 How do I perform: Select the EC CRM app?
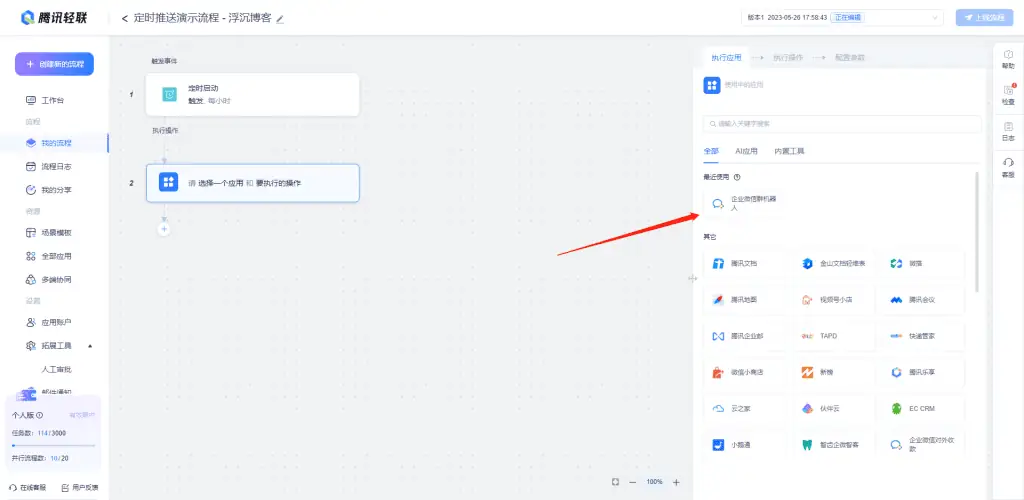[922, 408]
